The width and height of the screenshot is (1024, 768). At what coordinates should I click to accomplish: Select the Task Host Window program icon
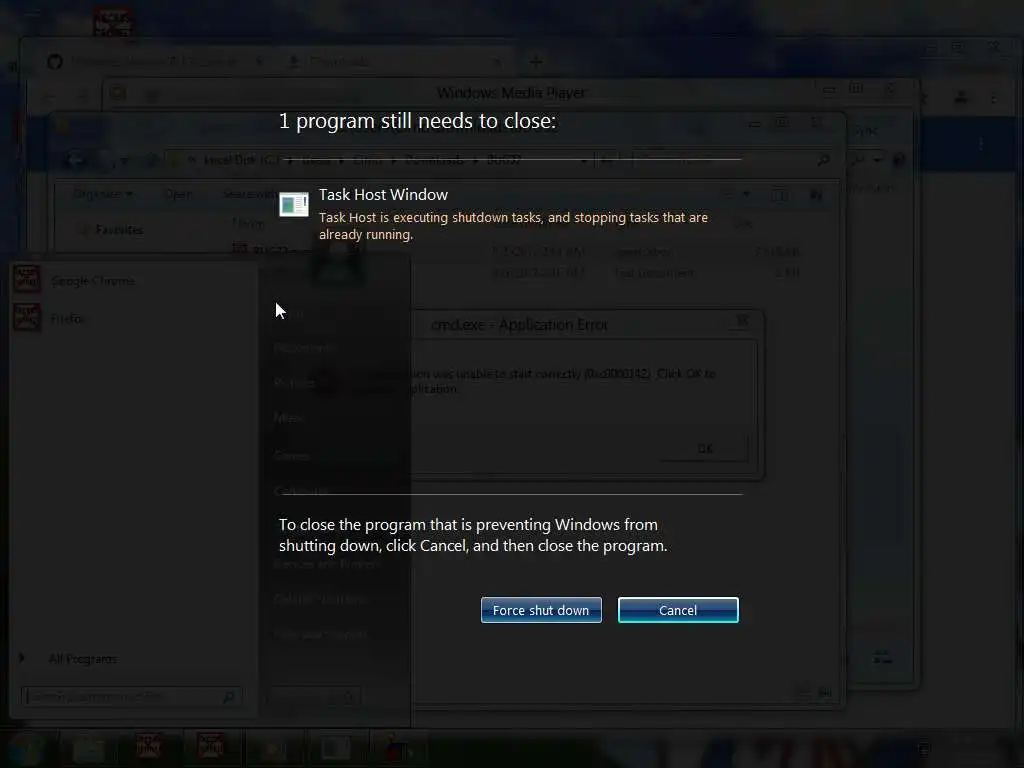(x=294, y=204)
